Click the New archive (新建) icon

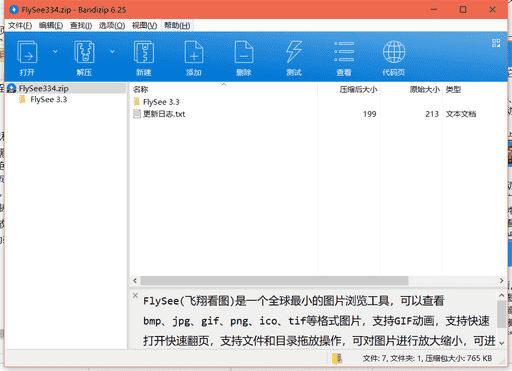coord(144,52)
